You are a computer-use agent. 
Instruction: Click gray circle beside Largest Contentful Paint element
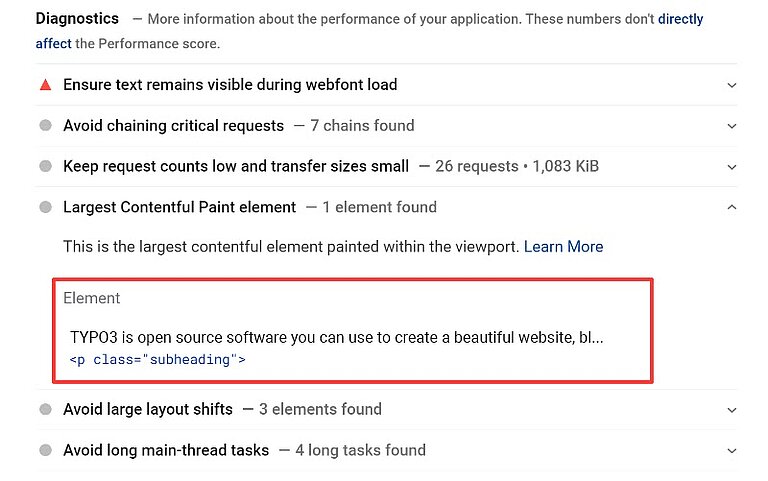pyautogui.click(x=45, y=208)
